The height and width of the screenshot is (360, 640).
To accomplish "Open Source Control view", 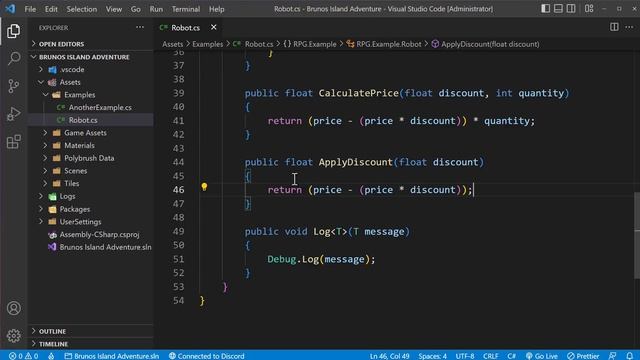I will [x=13, y=86].
